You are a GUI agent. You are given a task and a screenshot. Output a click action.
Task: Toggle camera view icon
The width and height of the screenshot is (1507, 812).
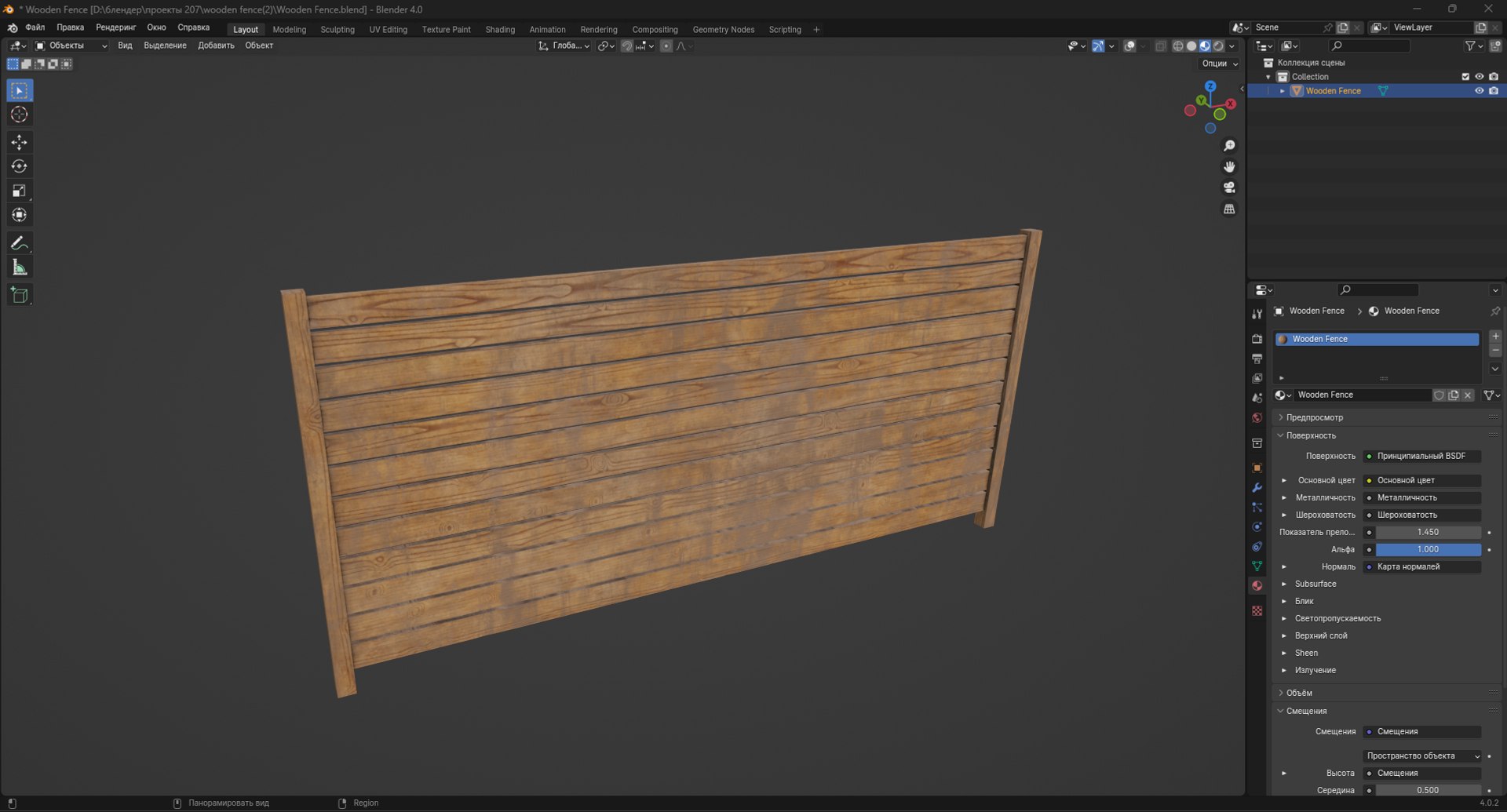click(x=1229, y=188)
